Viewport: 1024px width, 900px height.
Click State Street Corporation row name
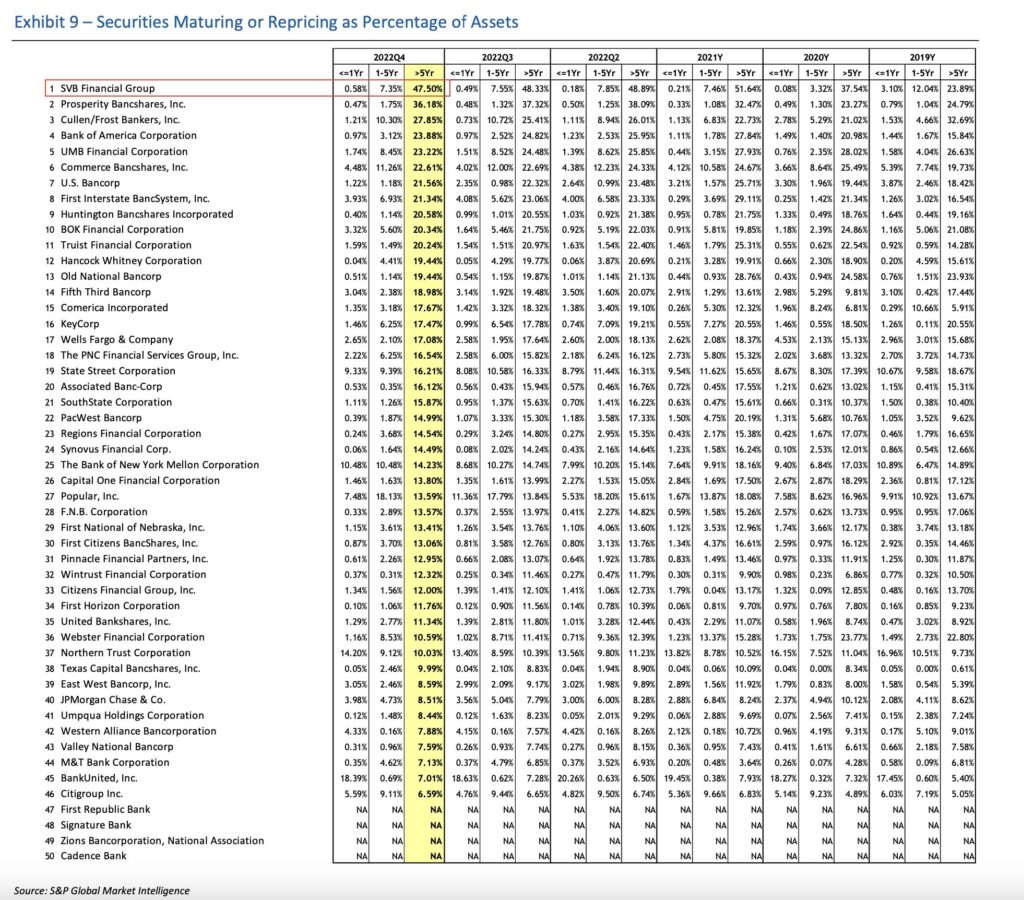click(118, 370)
